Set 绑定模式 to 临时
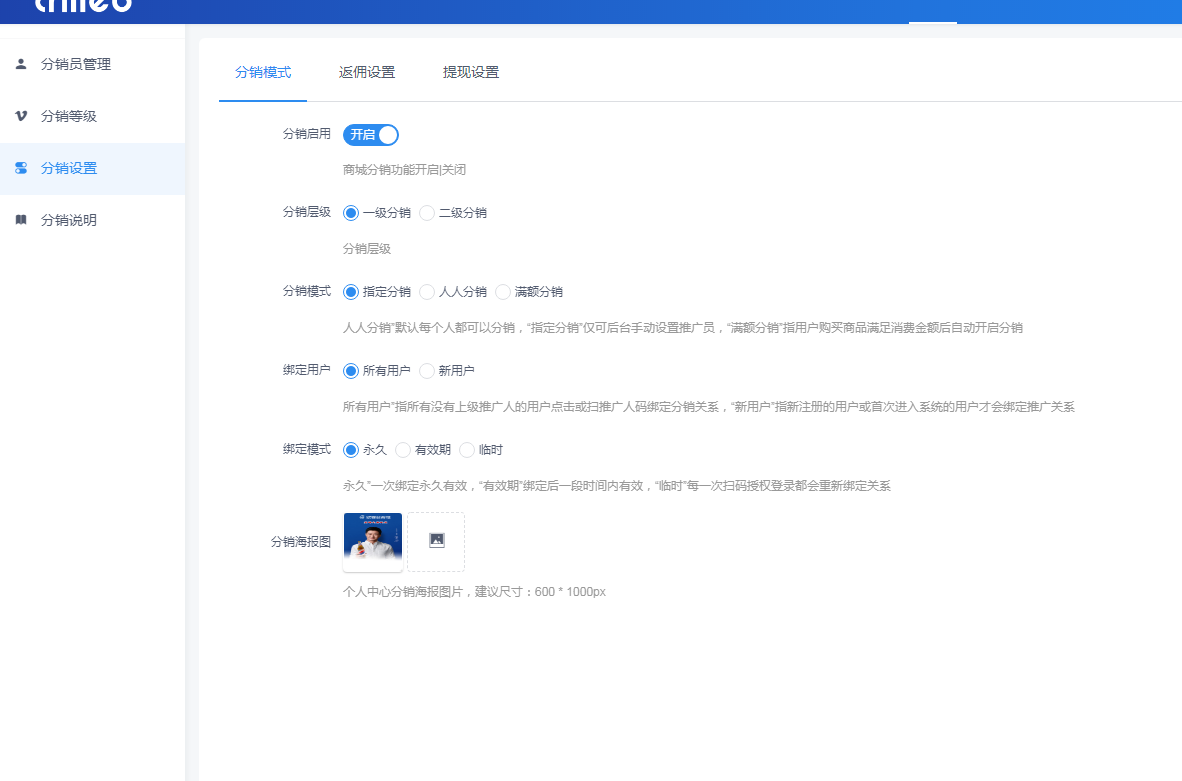The image size is (1182, 781). (x=467, y=450)
